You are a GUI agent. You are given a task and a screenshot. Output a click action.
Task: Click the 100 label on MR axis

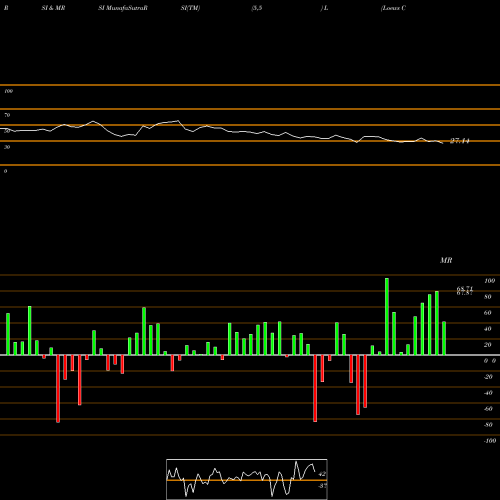pyautogui.click(x=489, y=281)
